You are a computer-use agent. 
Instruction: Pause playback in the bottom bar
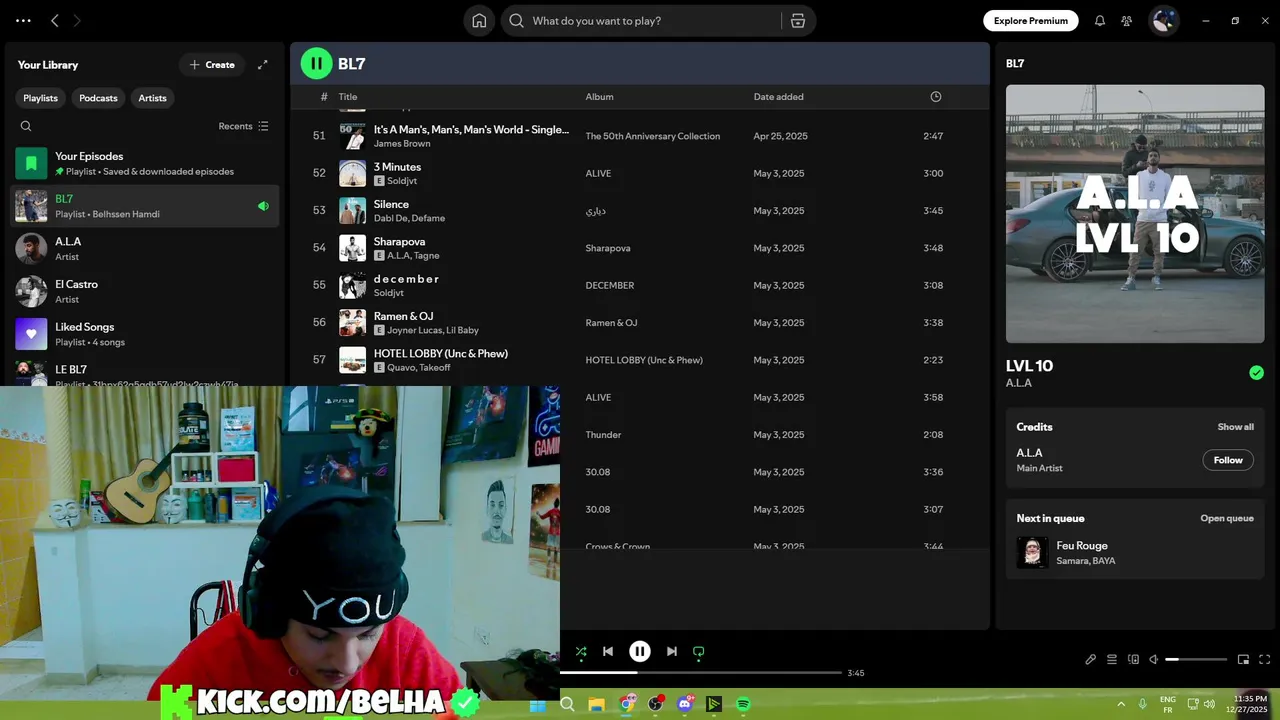640,652
